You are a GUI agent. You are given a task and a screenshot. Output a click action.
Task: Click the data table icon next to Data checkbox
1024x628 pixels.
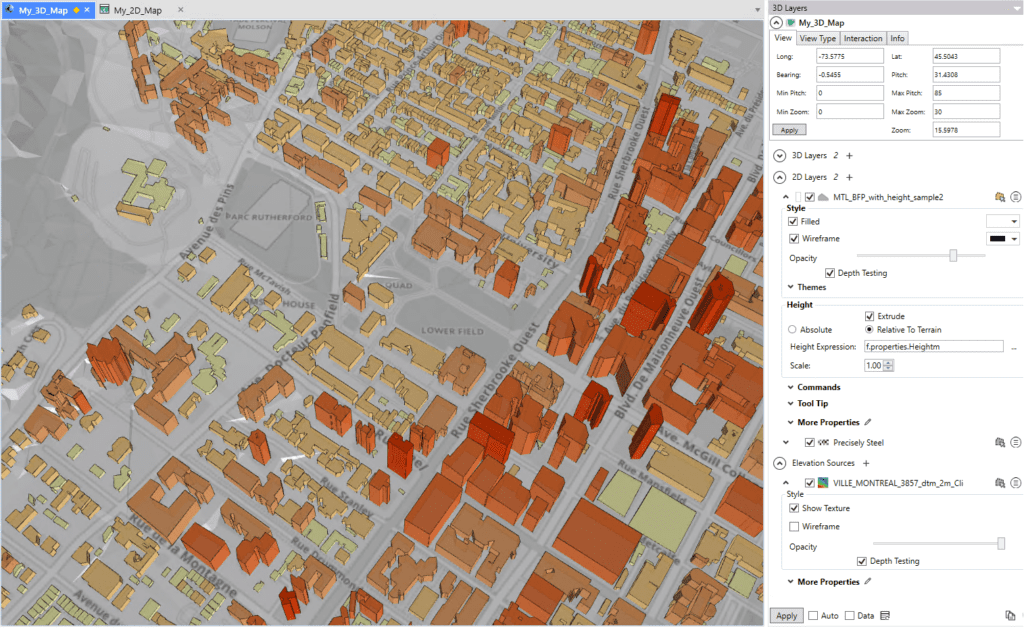point(886,615)
